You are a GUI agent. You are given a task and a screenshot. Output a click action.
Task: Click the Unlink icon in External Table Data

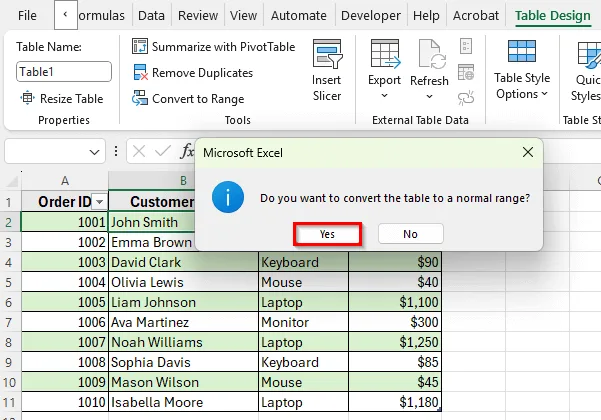[x=466, y=98]
